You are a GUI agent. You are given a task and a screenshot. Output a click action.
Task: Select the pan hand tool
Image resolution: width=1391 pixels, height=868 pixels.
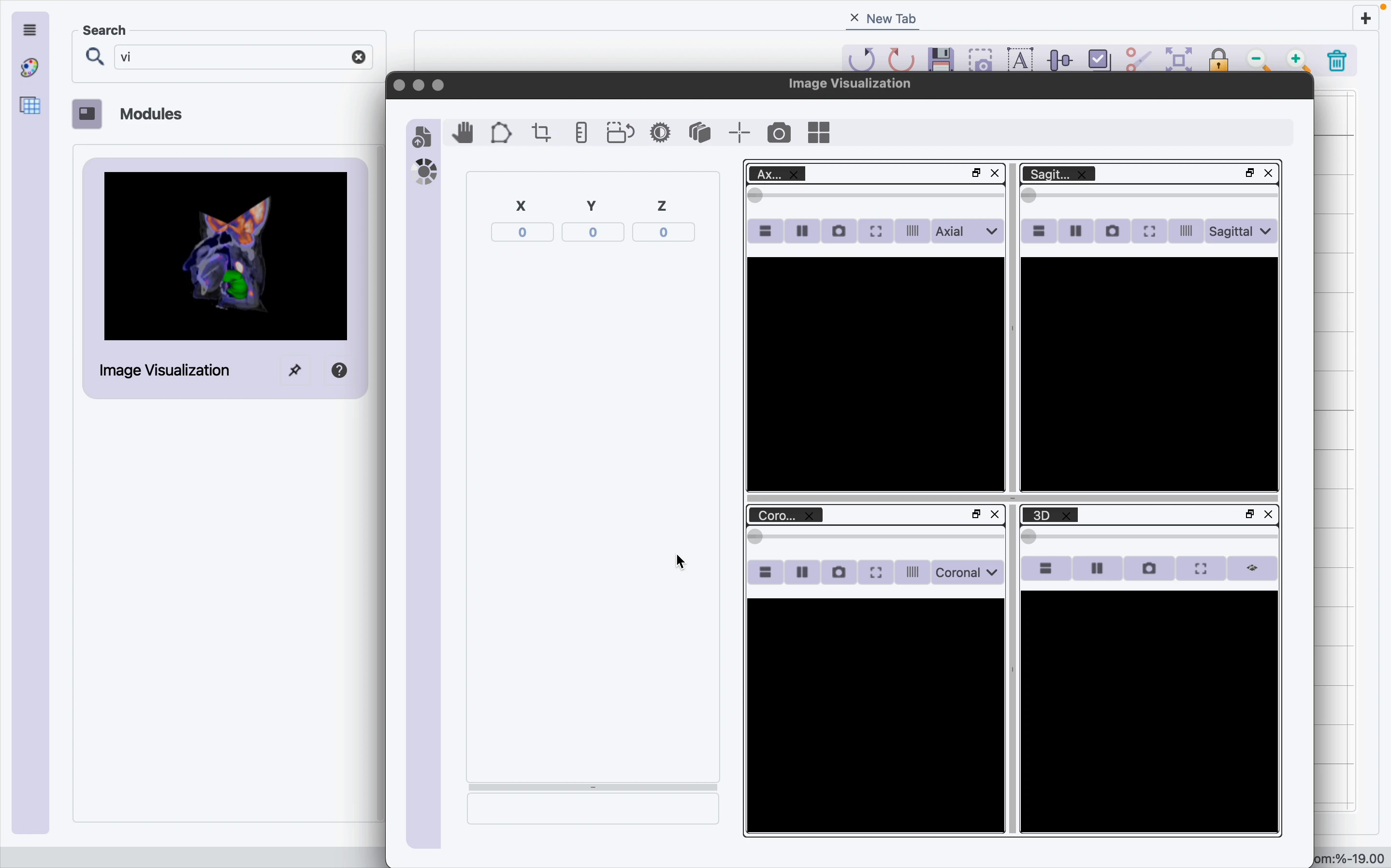463,134
